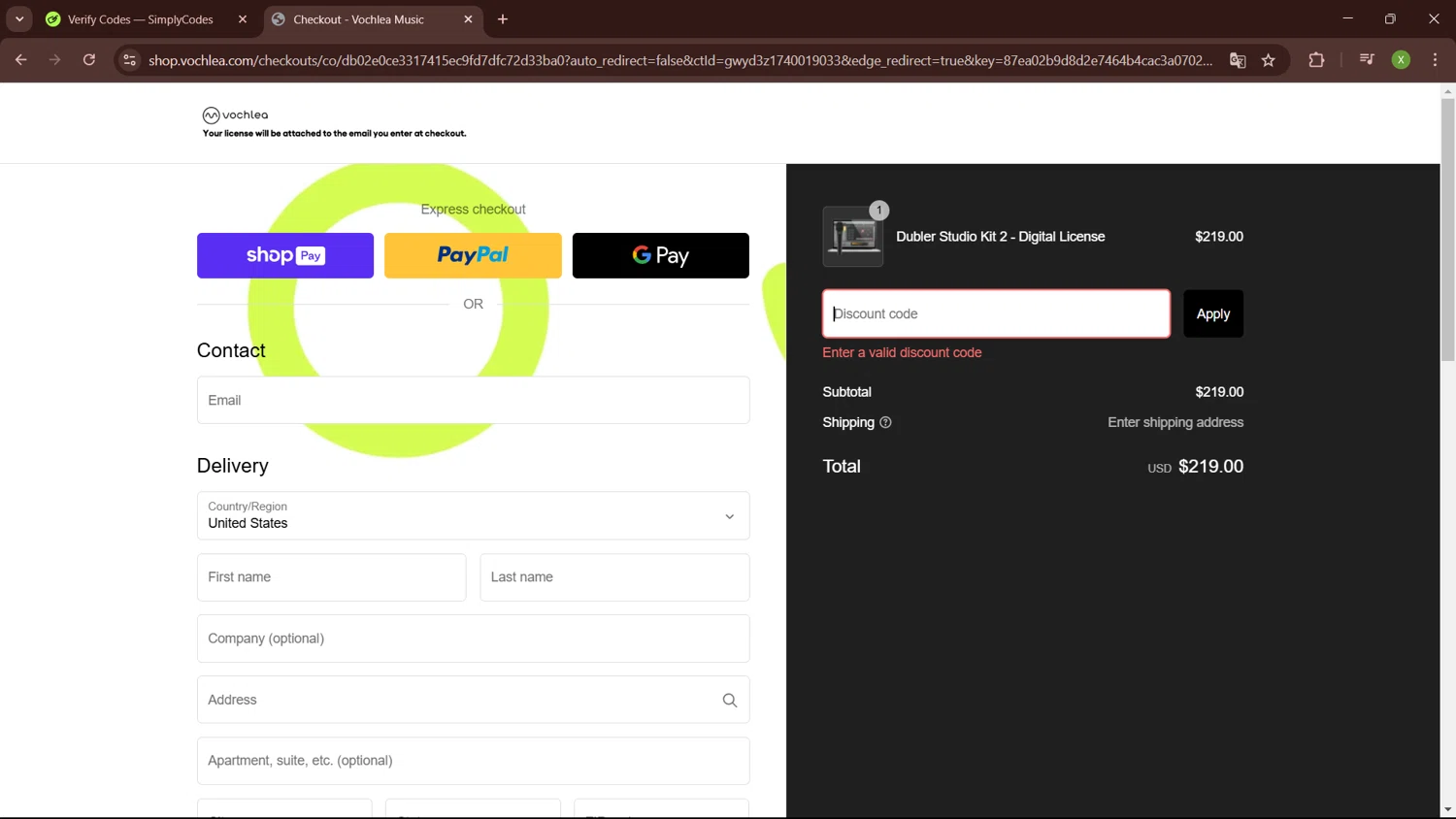The height and width of the screenshot is (819, 1456).
Task: Click the Total $219.00 amount
Action: point(1210,467)
